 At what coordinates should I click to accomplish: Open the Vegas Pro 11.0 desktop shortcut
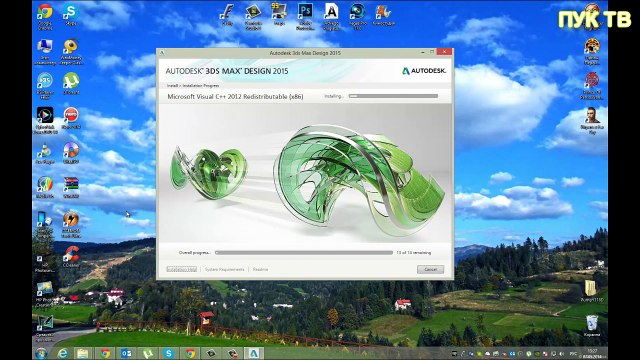coord(358,16)
